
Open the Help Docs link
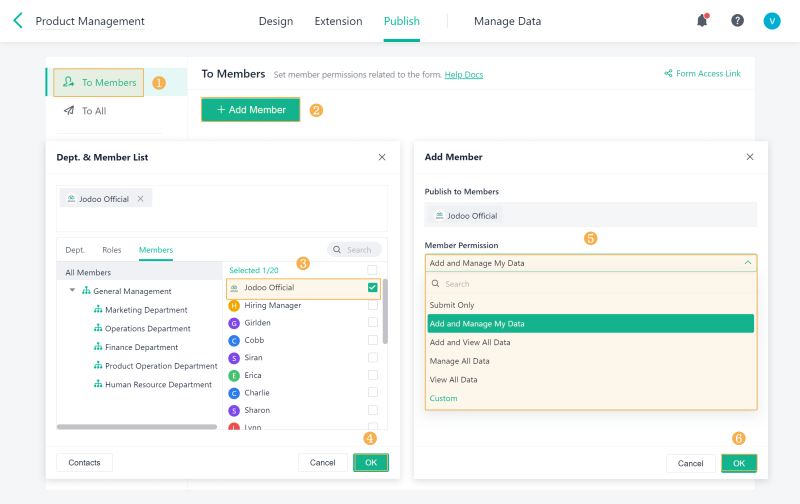pos(464,75)
